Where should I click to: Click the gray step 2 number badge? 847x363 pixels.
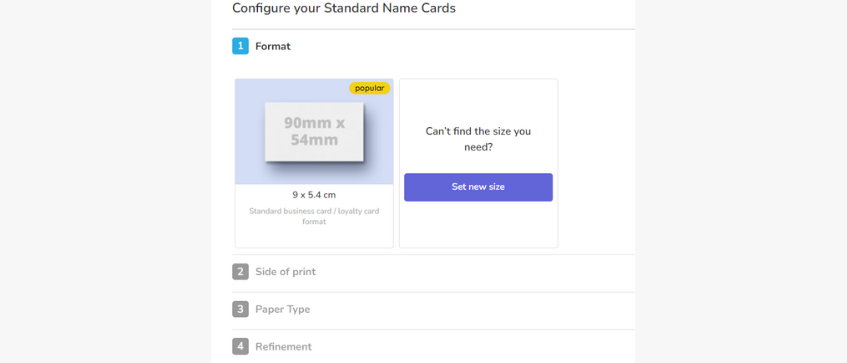click(240, 271)
